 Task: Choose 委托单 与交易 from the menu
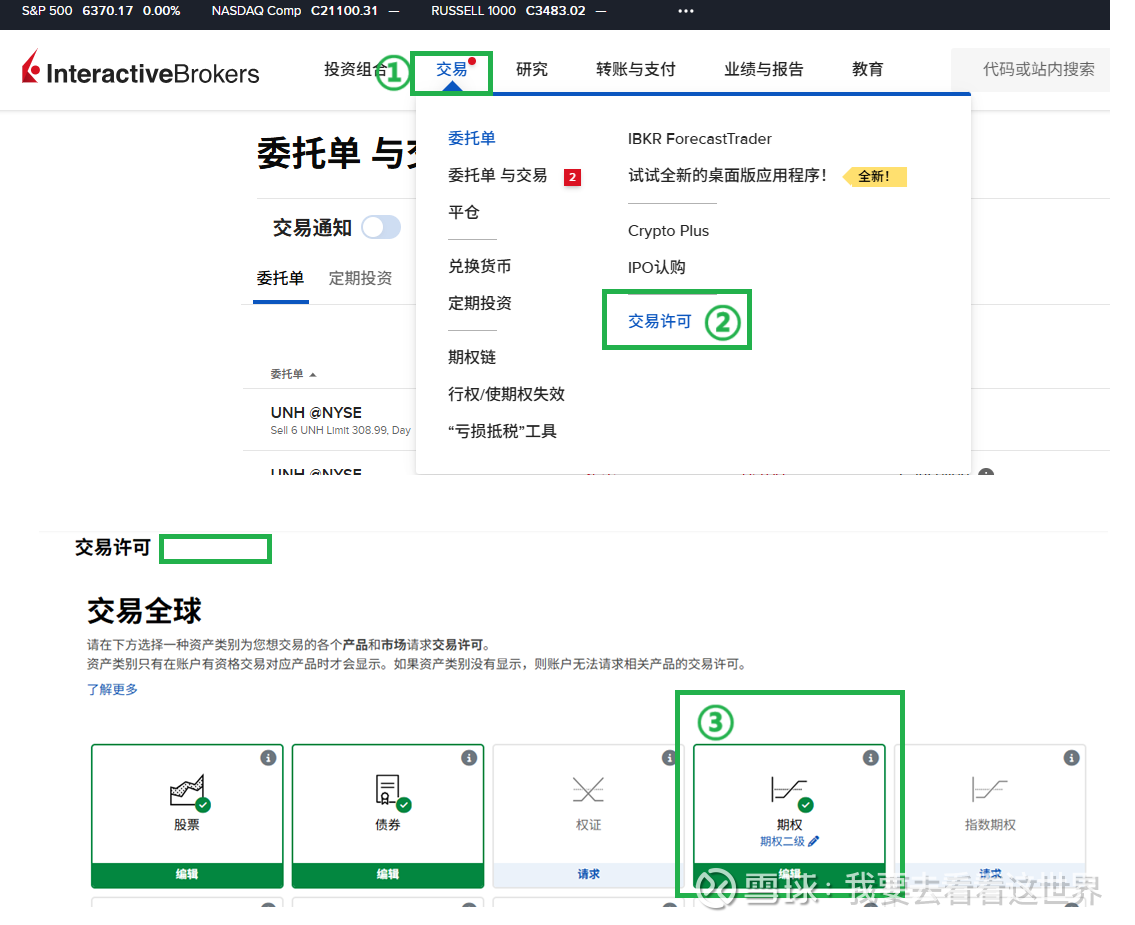pyautogui.click(x=497, y=176)
